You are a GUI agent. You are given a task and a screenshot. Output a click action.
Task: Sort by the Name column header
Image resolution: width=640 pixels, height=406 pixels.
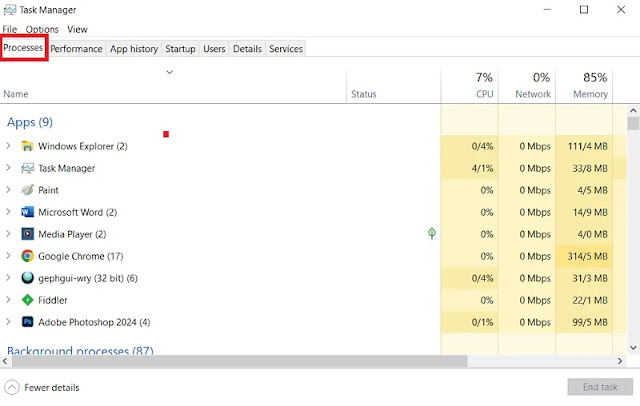point(16,94)
